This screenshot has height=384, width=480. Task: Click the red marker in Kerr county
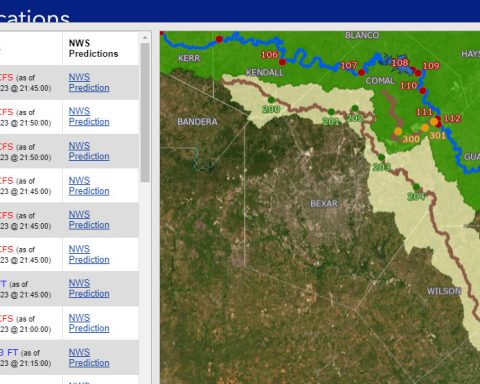click(219, 39)
